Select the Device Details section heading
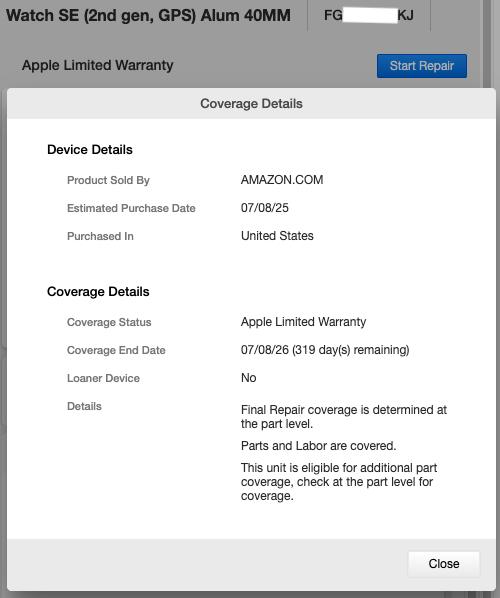The image size is (500, 598). (90, 150)
